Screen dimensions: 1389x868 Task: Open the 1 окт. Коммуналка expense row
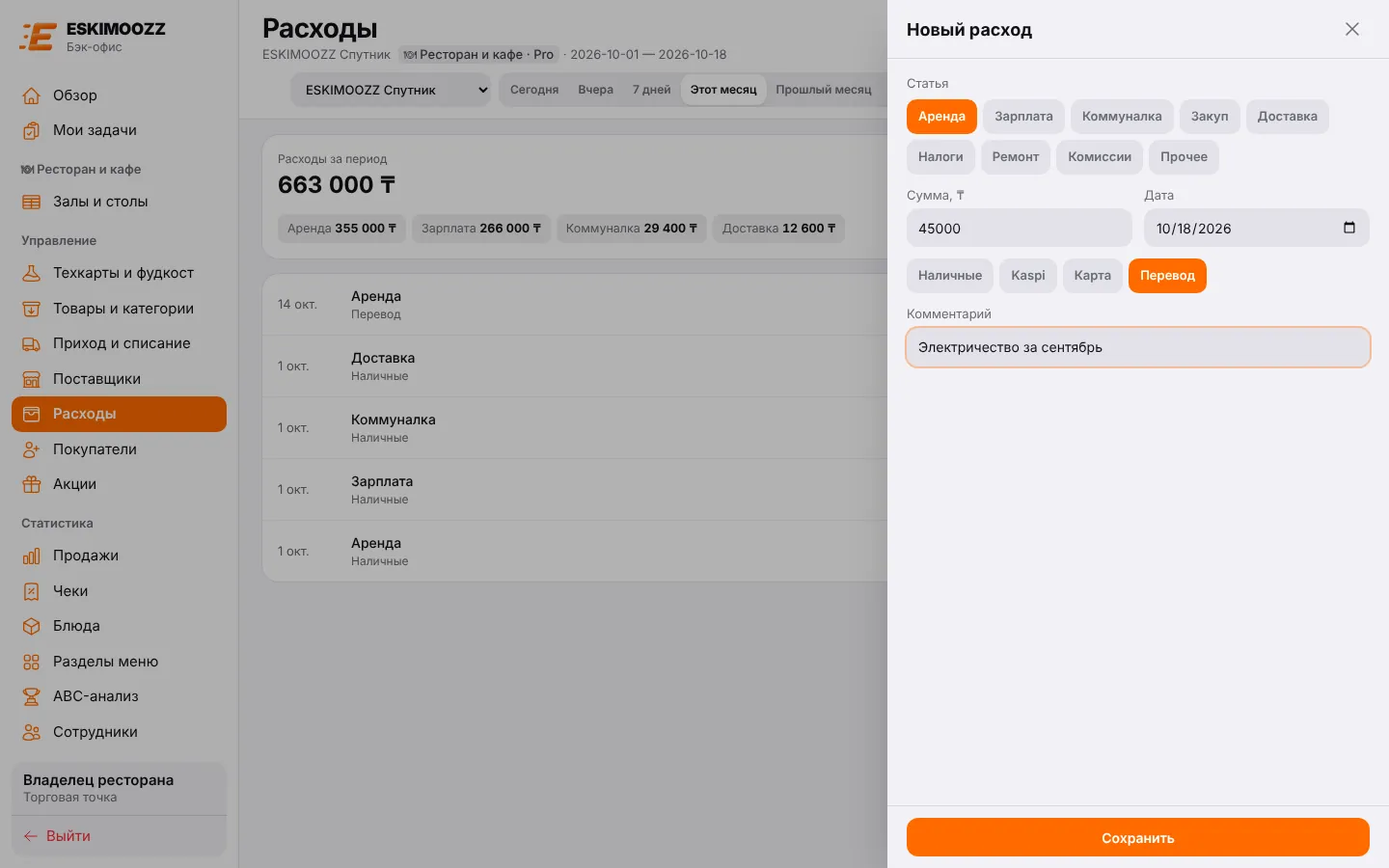pyautogui.click(x=575, y=428)
